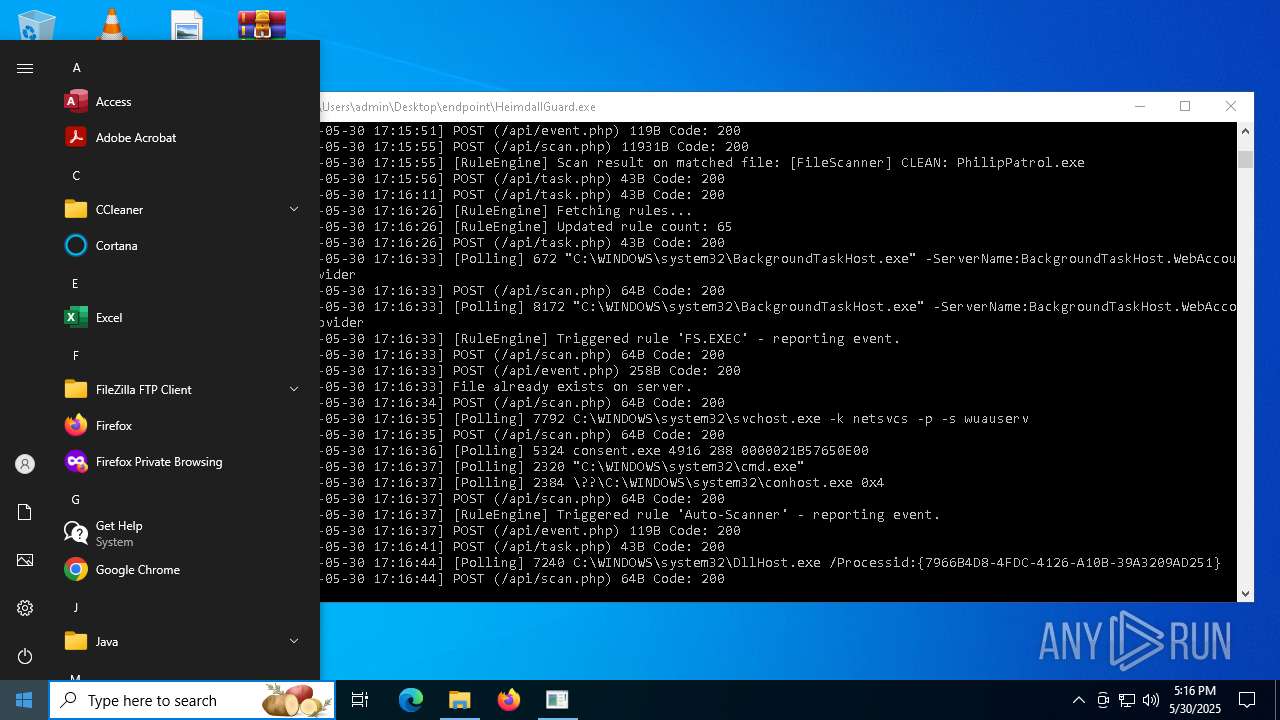Click the 'Triggered rule 'FS.EXEC'' log line
The image size is (1280, 720).
tap(611, 338)
